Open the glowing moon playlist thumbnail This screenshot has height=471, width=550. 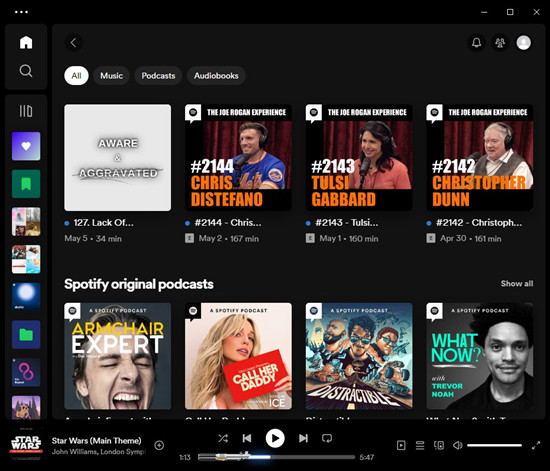coord(26,297)
